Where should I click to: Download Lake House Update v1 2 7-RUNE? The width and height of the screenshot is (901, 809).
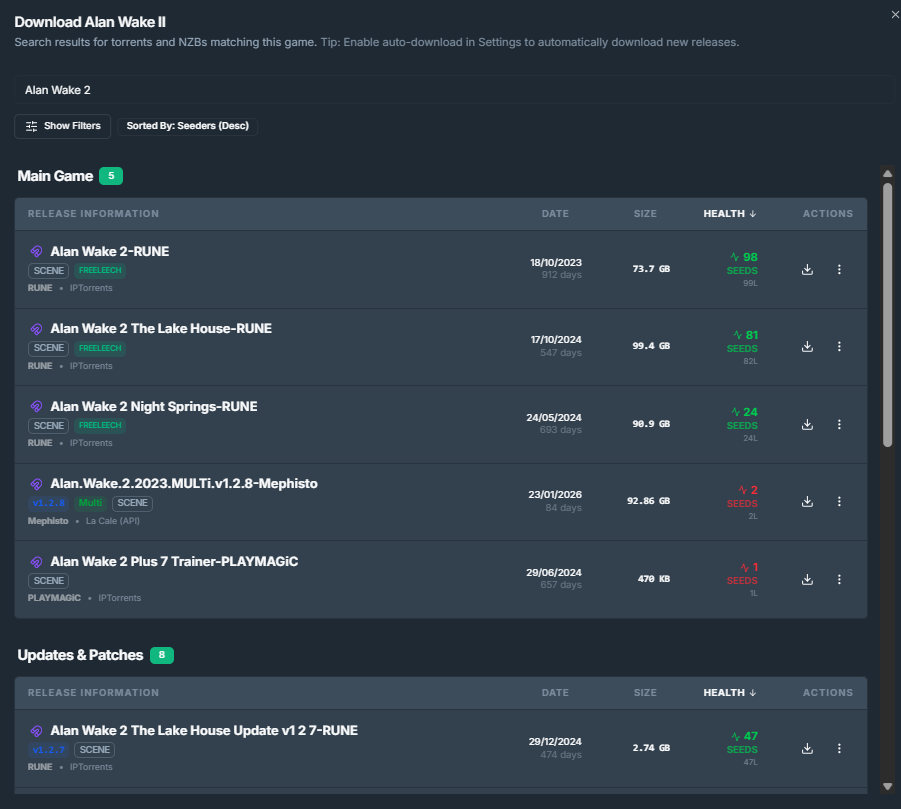click(807, 748)
